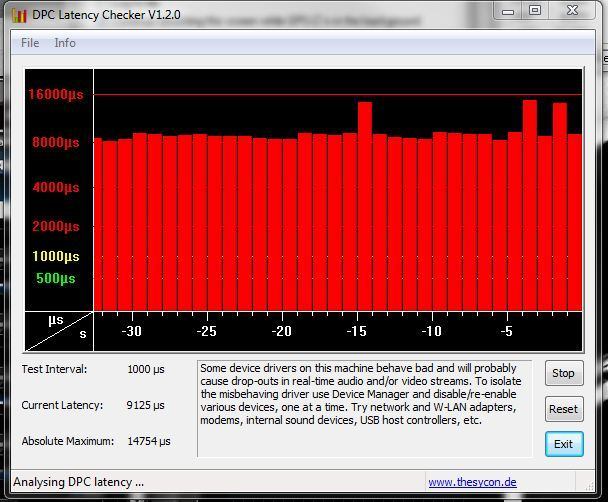
Task: Click the tall latency bar above -15
Action: coord(365,206)
